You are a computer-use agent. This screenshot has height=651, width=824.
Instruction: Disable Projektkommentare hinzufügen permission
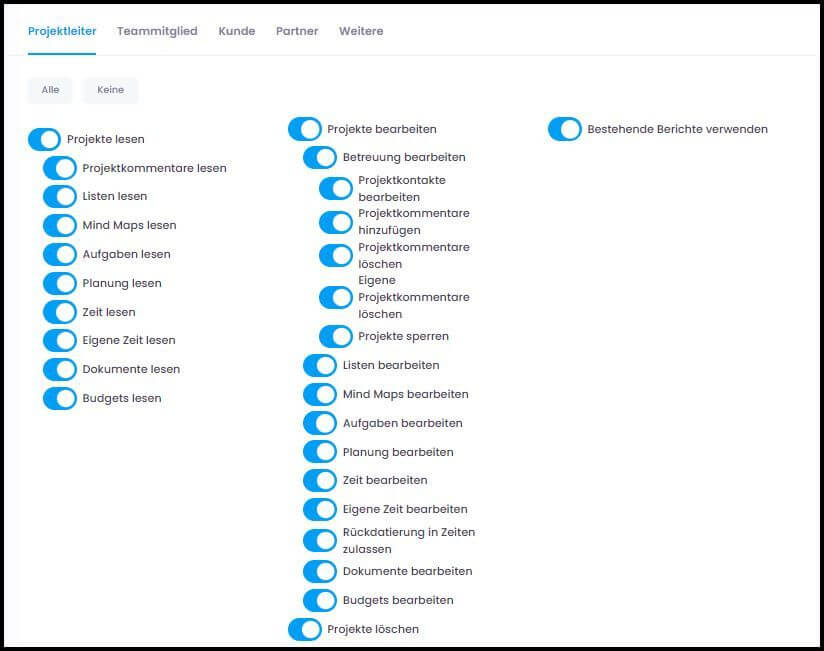[336, 222]
